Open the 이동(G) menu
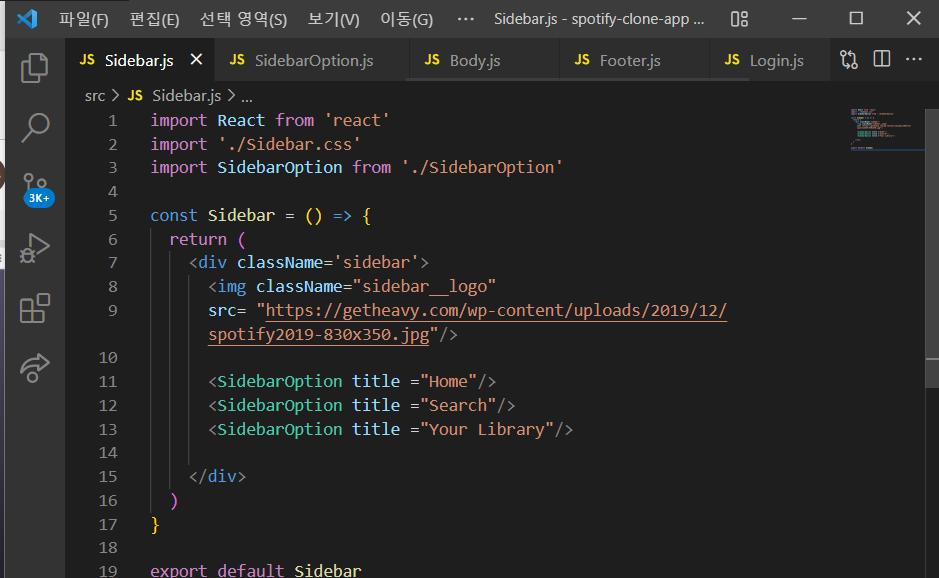Viewport: 939px width, 578px height. click(407, 19)
